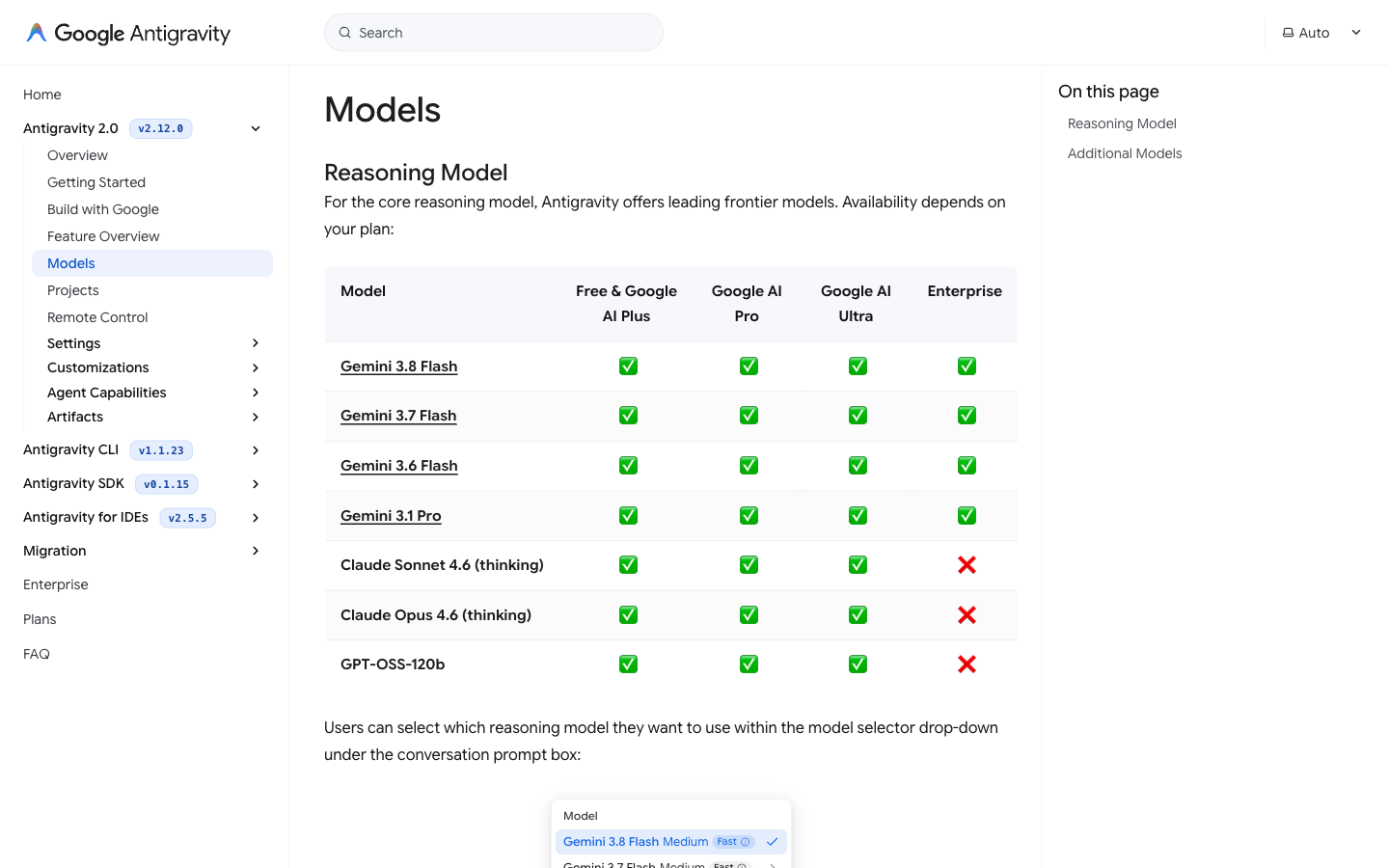Open the Getting Started page

tap(96, 182)
